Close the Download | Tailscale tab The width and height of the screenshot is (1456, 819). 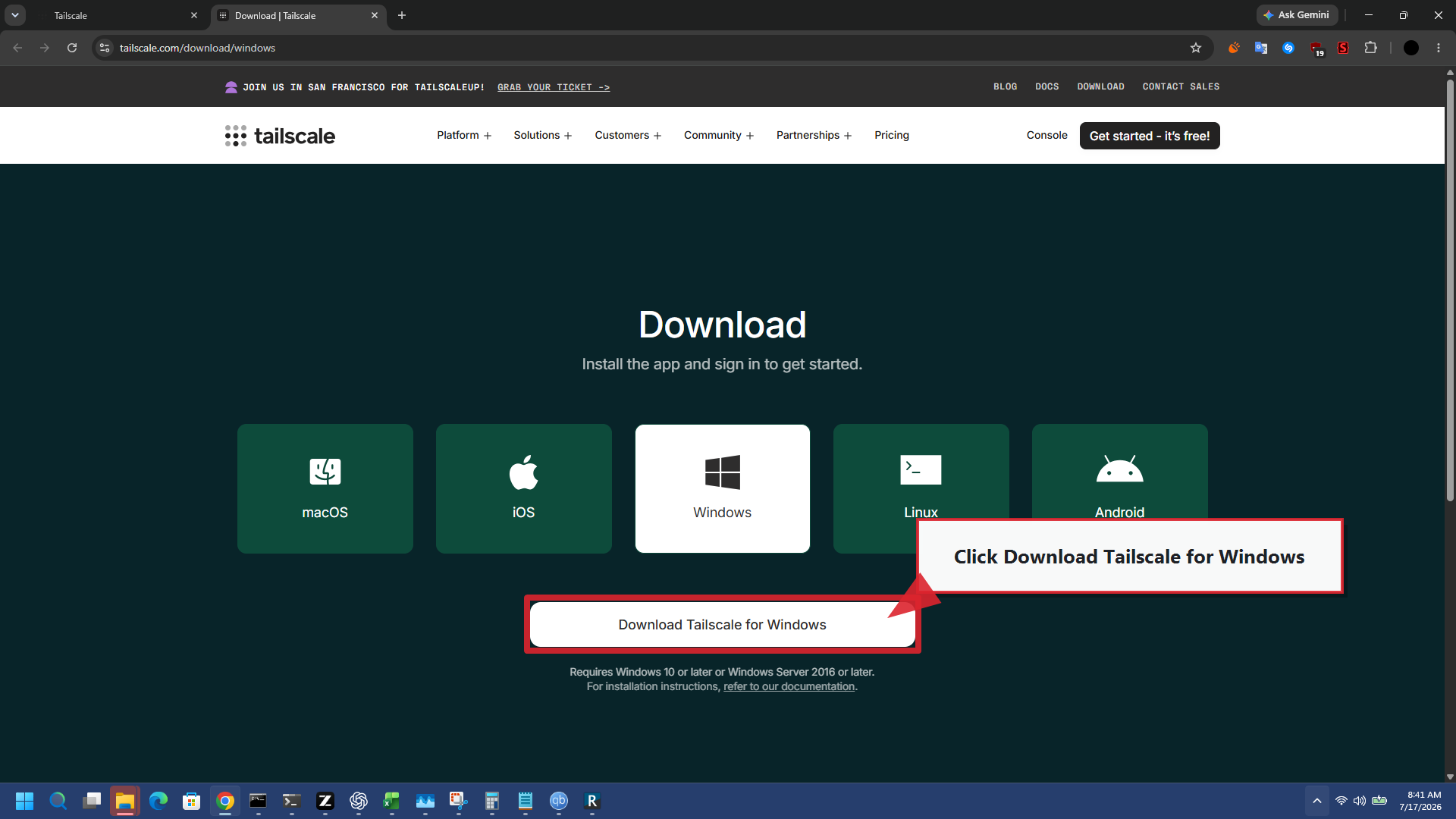coord(375,15)
